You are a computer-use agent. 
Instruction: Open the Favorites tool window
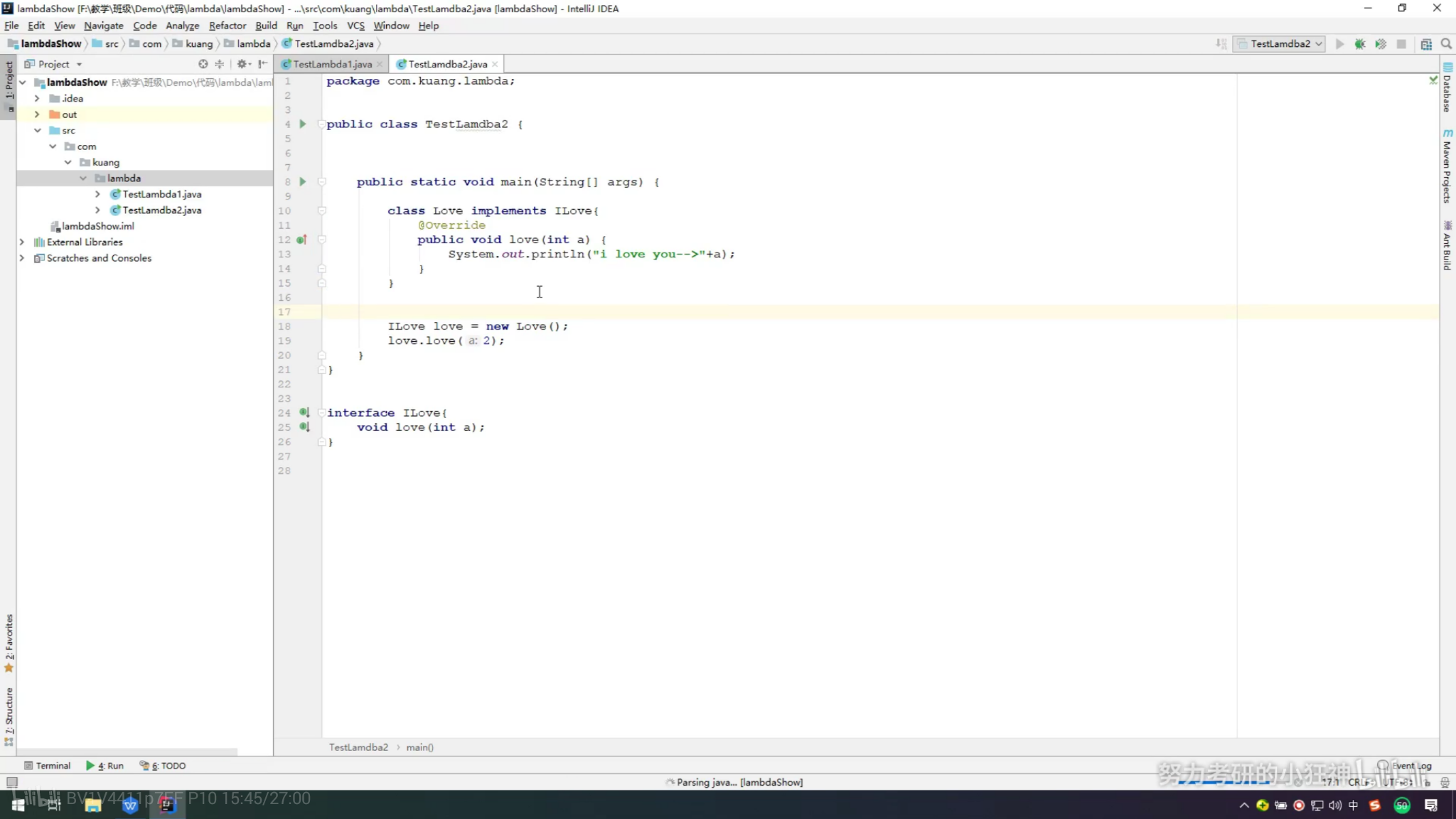pos(9,643)
